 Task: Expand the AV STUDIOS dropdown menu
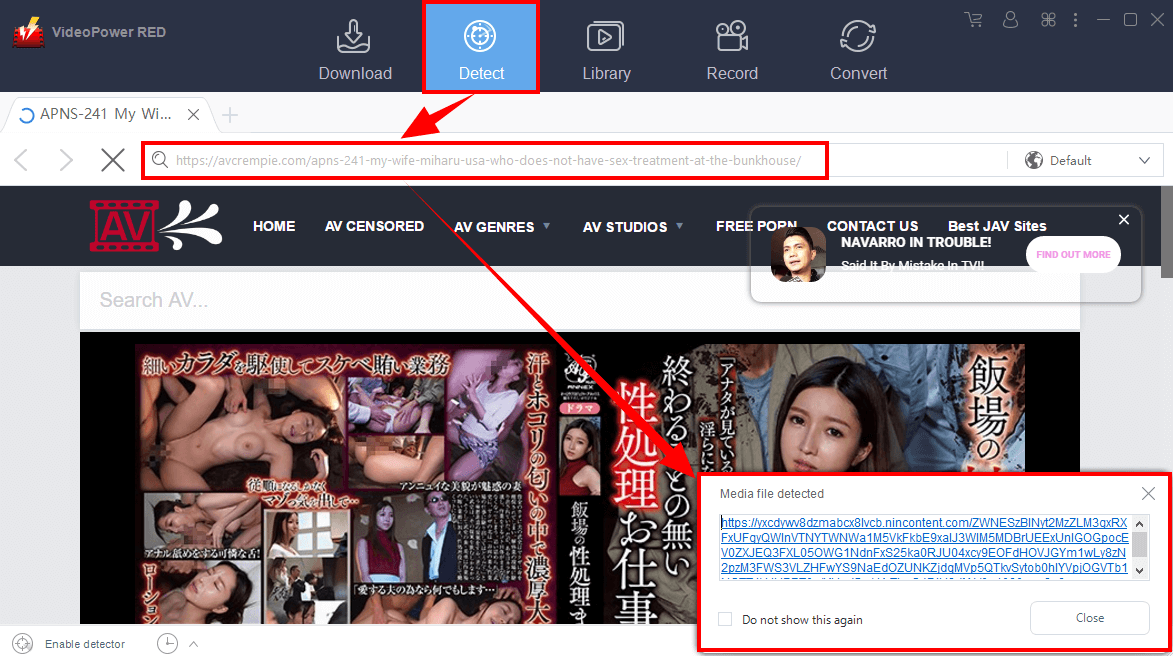(633, 227)
